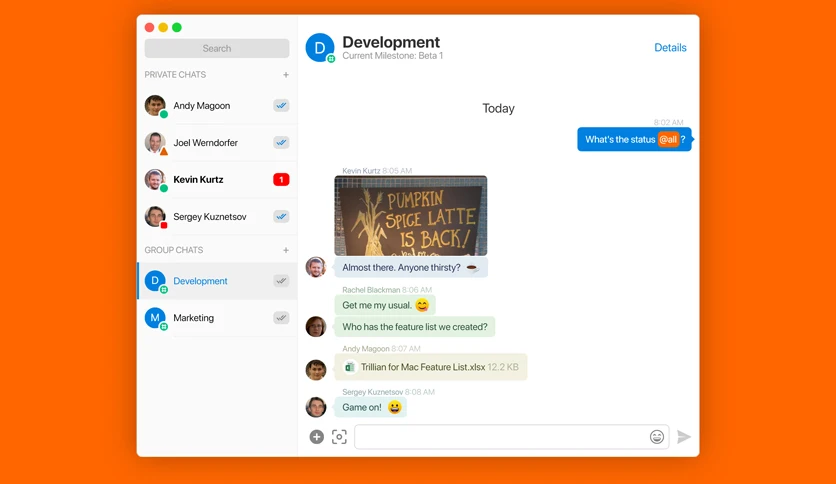
Task: Click 'Current Milestone: Beta 1' subtitle
Action: pyautogui.click(x=392, y=55)
